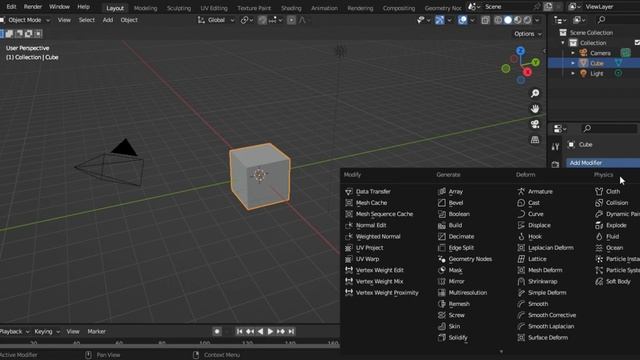Switch to wireframe viewport shading
The height and width of the screenshot is (360, 640).
tap(498, 20)
